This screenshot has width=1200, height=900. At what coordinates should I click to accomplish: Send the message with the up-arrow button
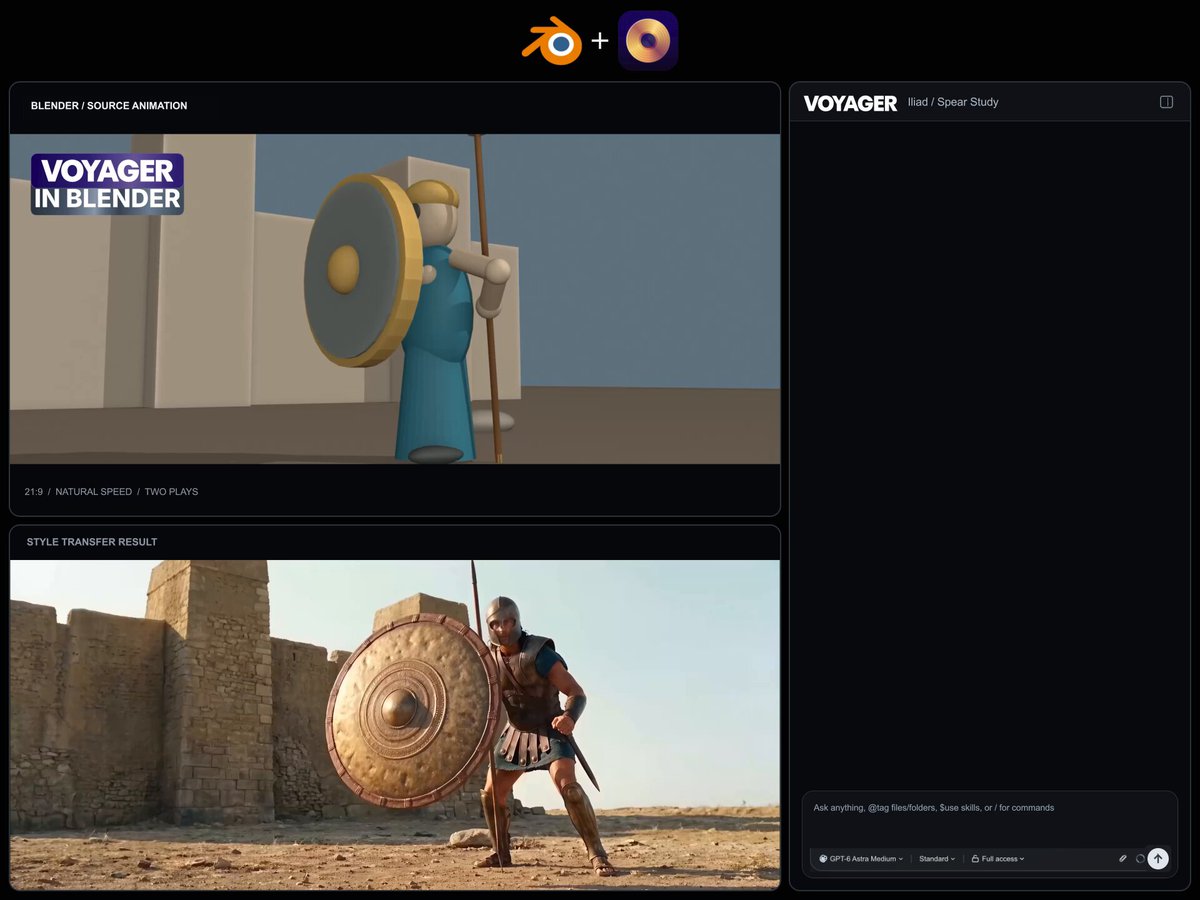point(1158,859)
